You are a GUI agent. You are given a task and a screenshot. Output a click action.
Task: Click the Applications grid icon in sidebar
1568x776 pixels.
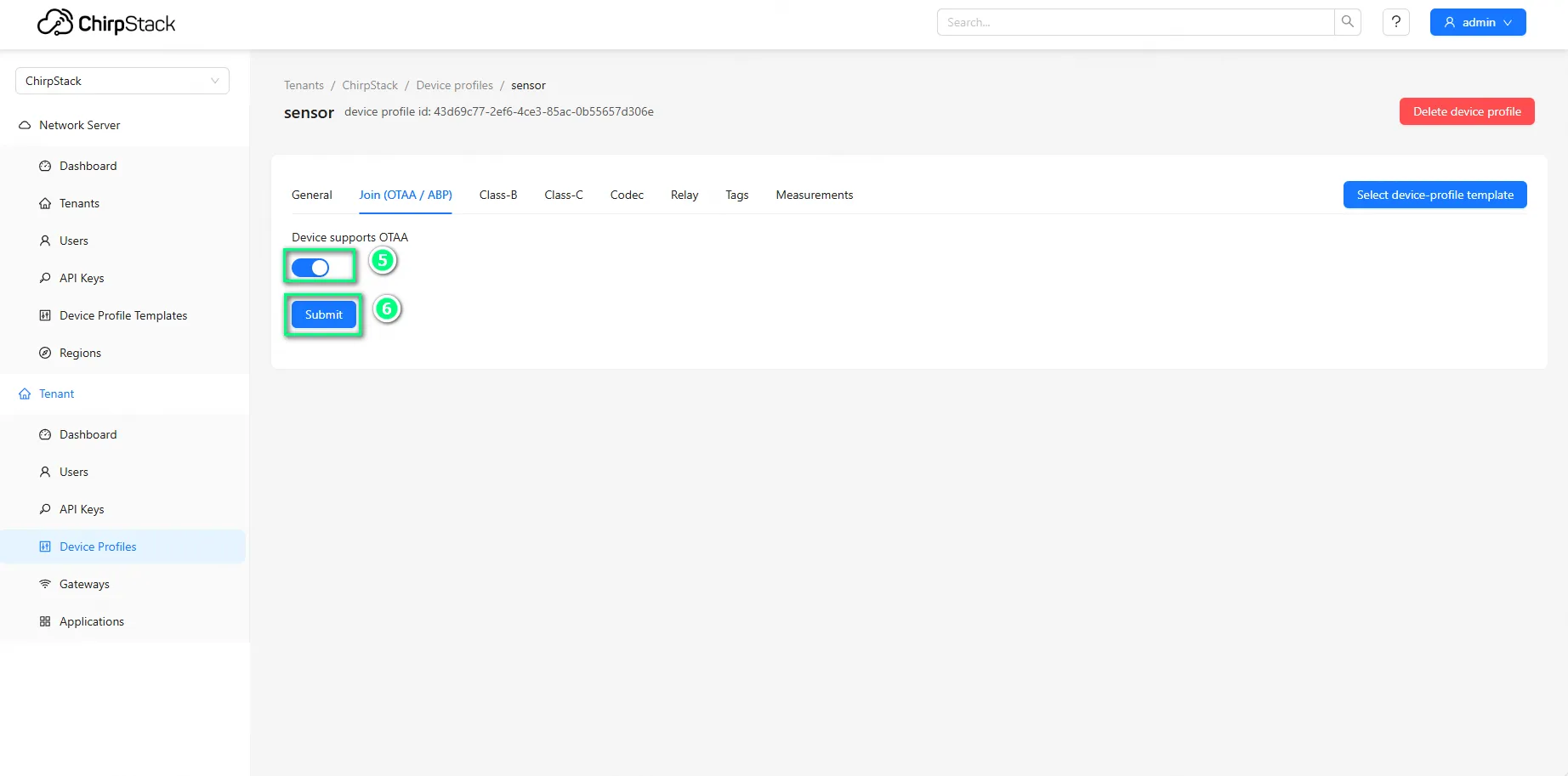[45, 621]
